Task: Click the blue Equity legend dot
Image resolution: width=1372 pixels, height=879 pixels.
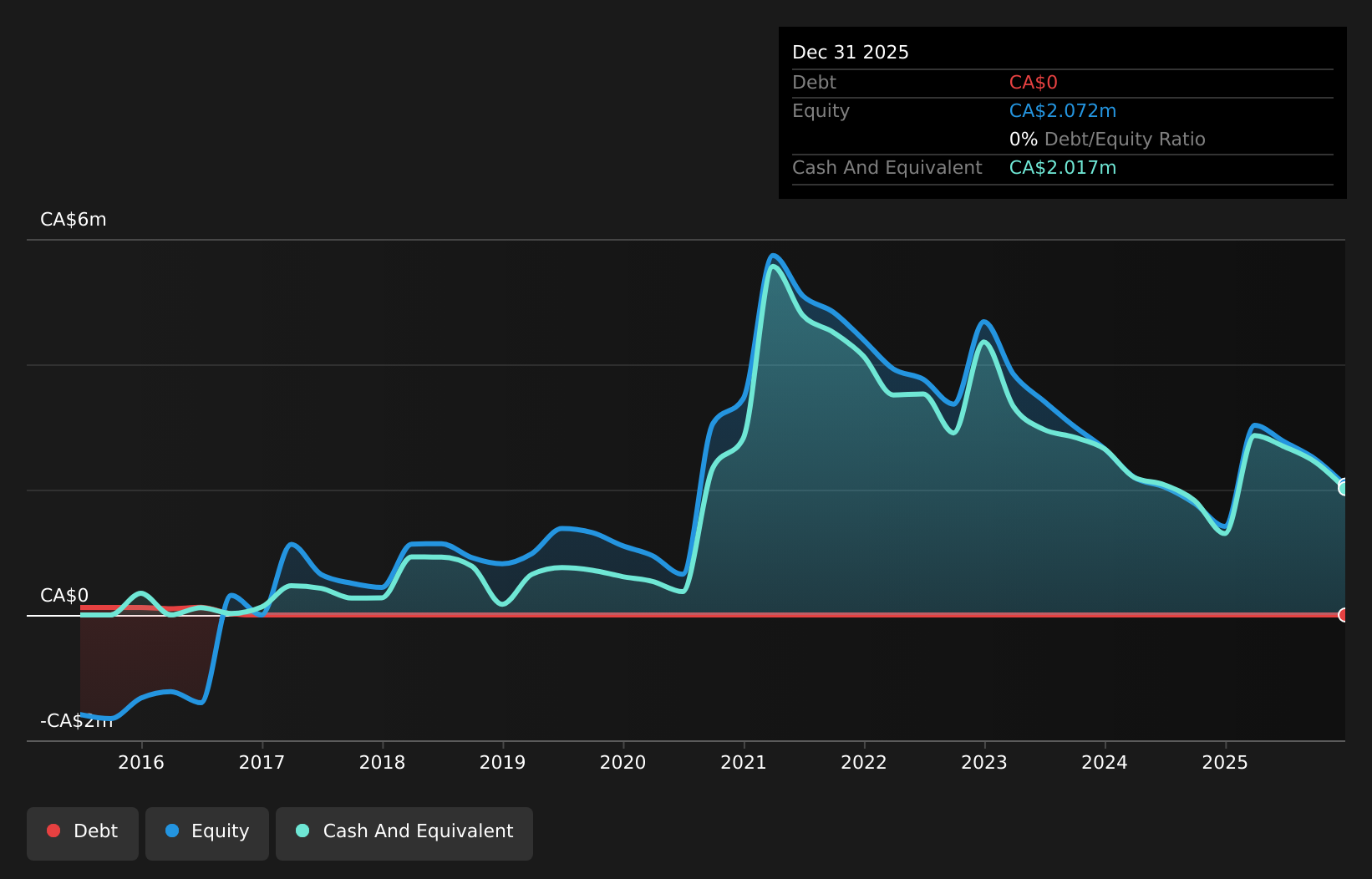Action: [172, 831]
